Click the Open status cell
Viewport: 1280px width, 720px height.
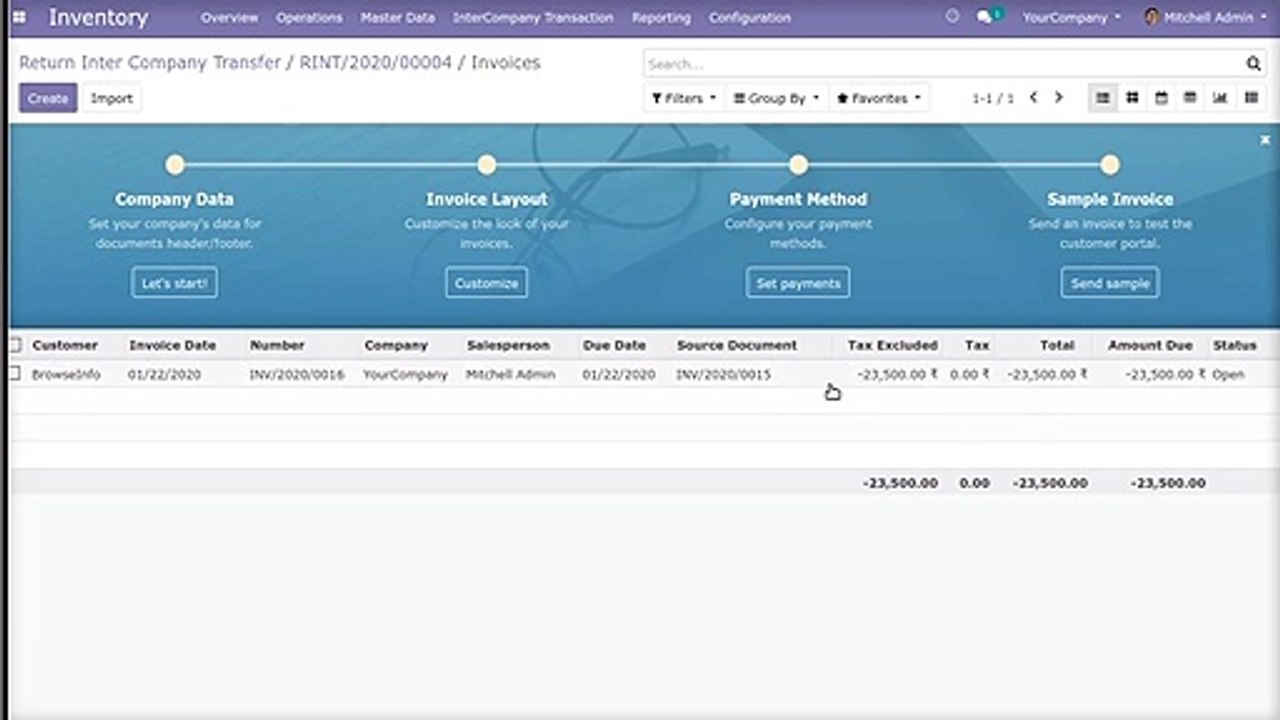pos(1229,374)
